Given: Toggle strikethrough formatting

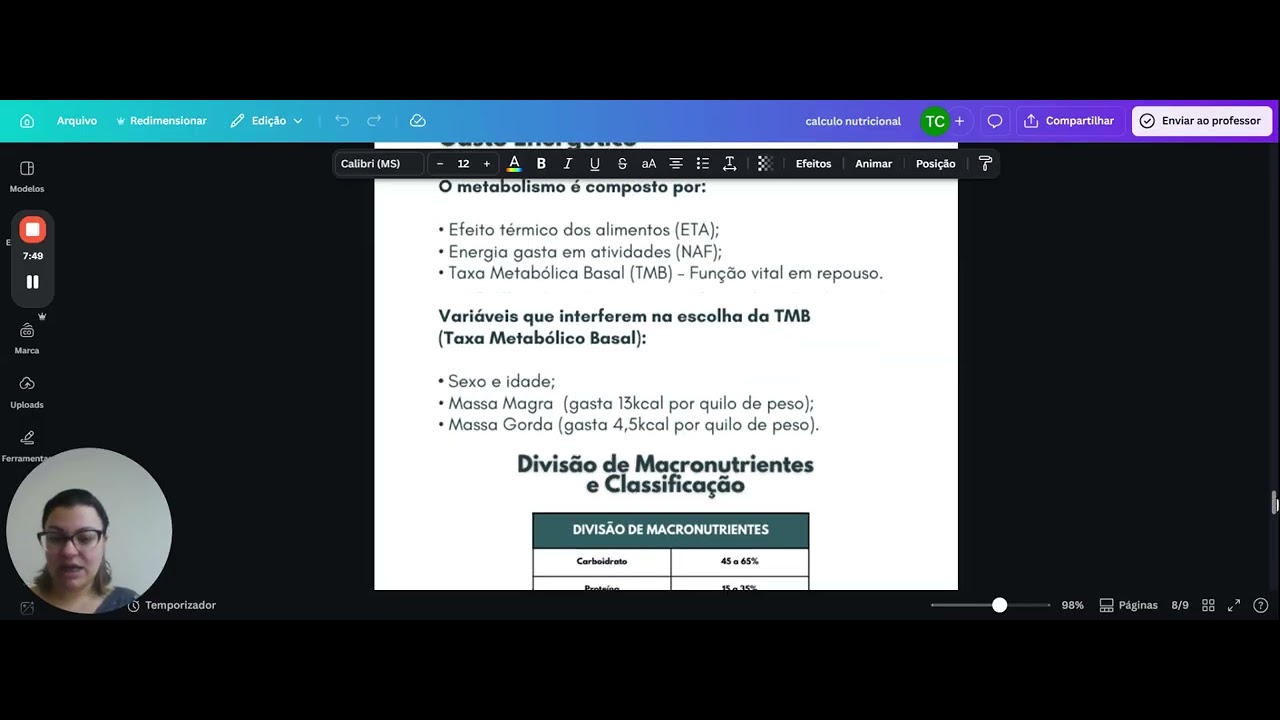Looking at the screenshot, I should 622,164.
